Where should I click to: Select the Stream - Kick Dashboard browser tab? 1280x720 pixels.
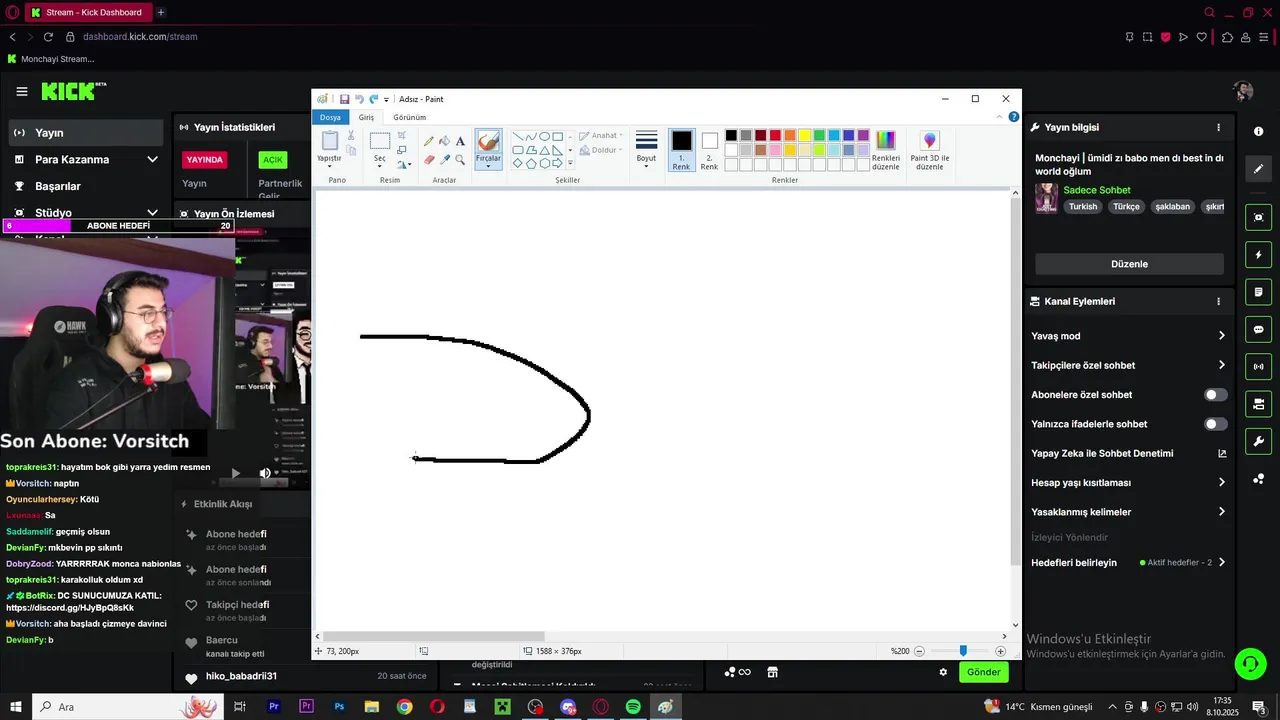click(86, 12)
